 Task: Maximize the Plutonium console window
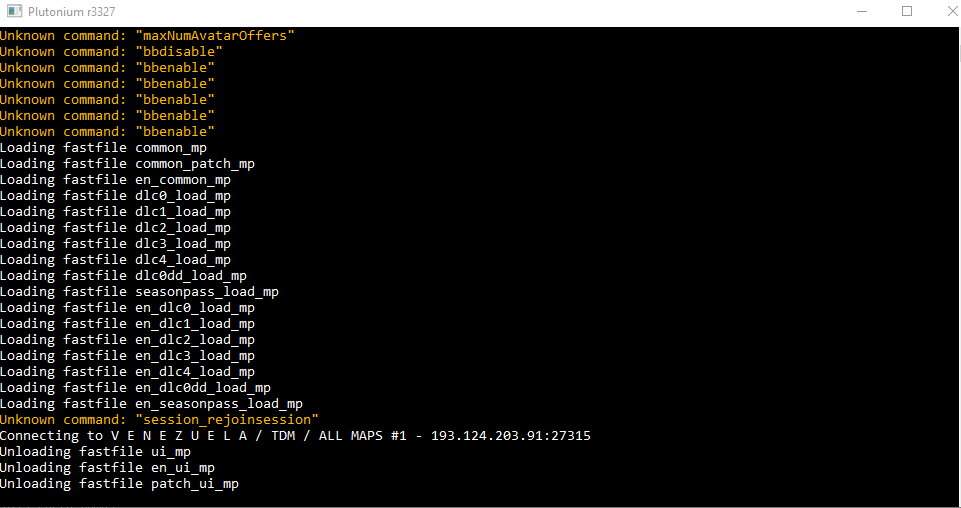907,11
